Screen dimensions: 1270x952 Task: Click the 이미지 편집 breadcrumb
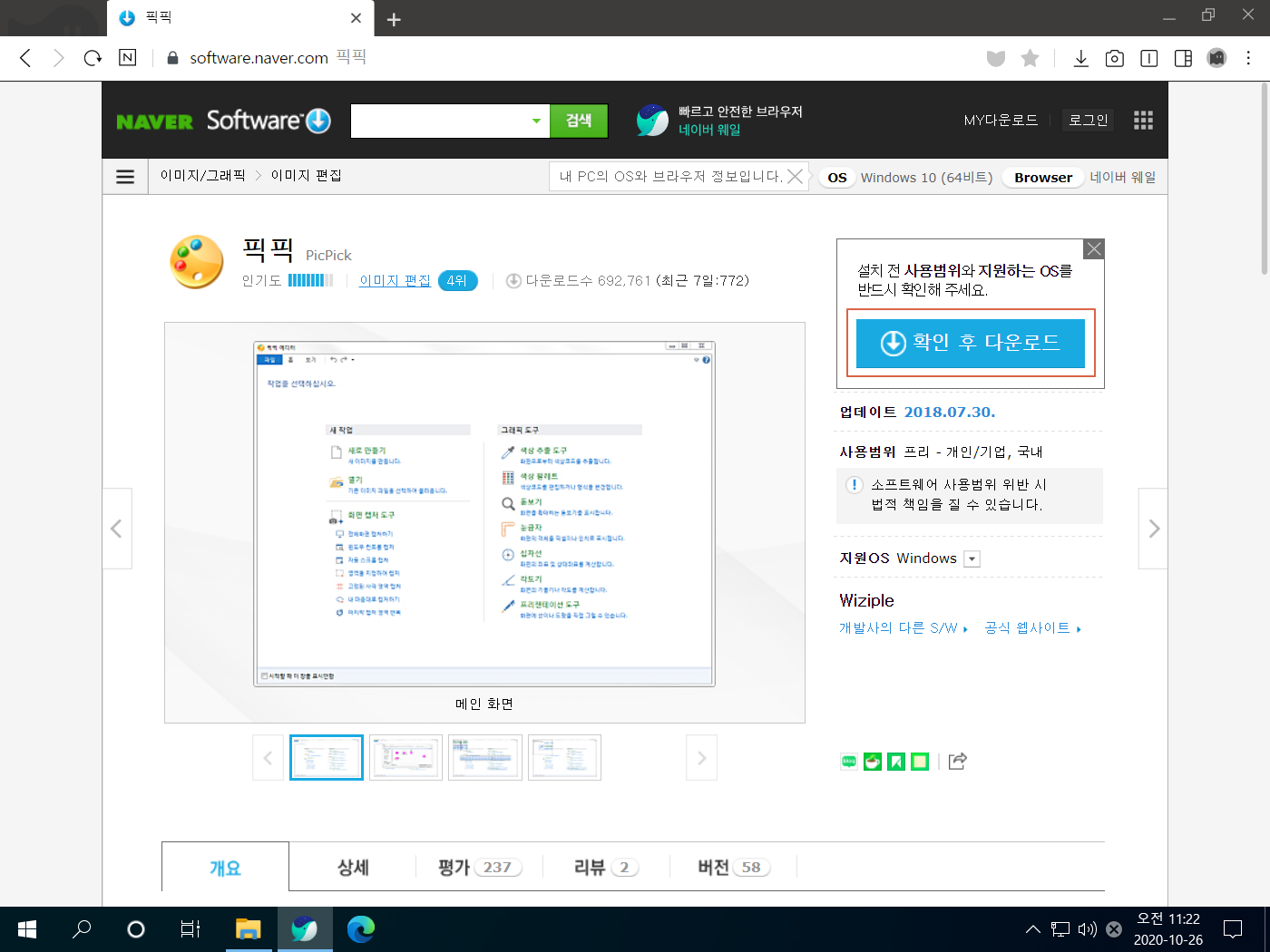pos(307,176)
